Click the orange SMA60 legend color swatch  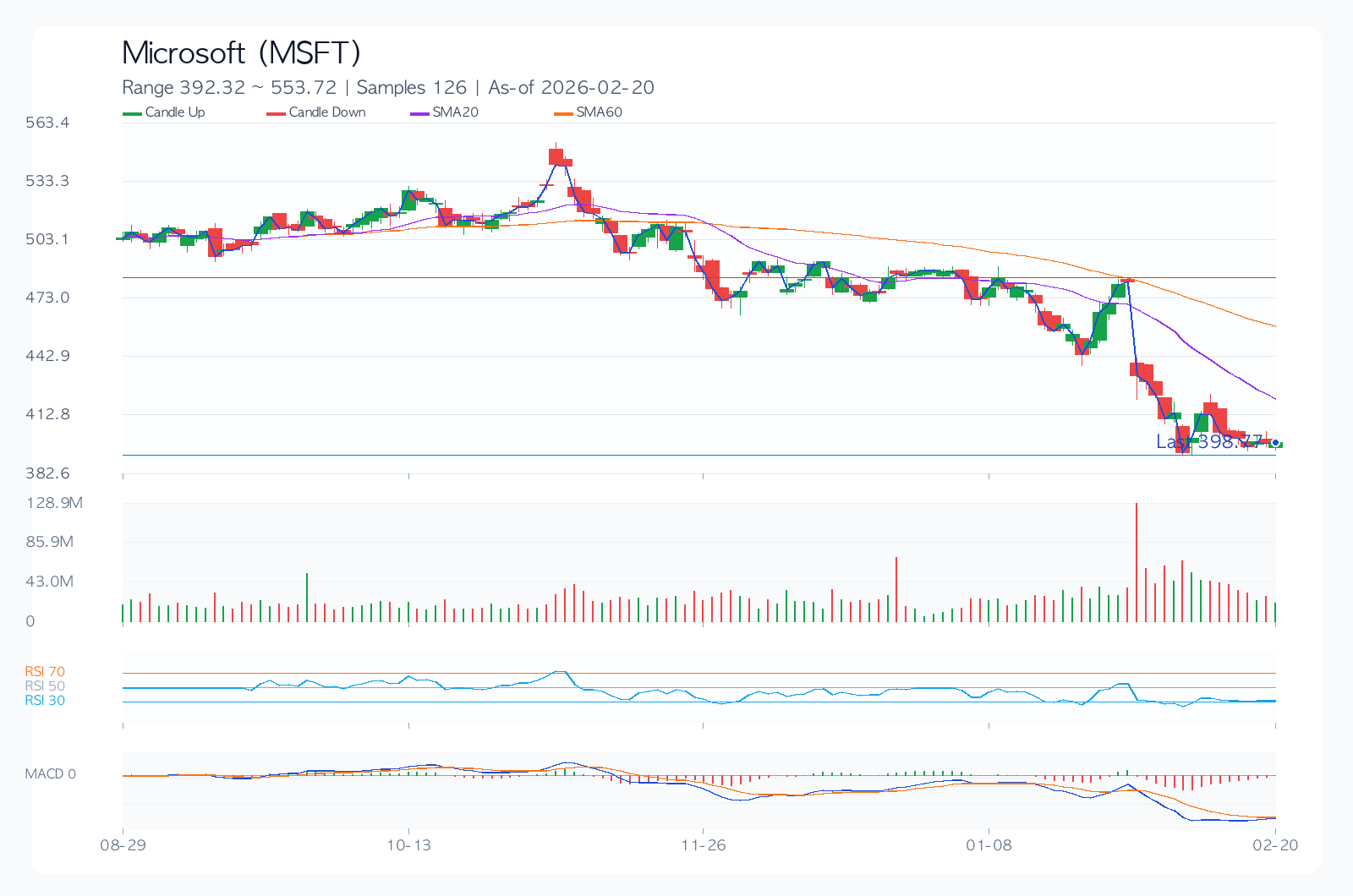(563, 113)
